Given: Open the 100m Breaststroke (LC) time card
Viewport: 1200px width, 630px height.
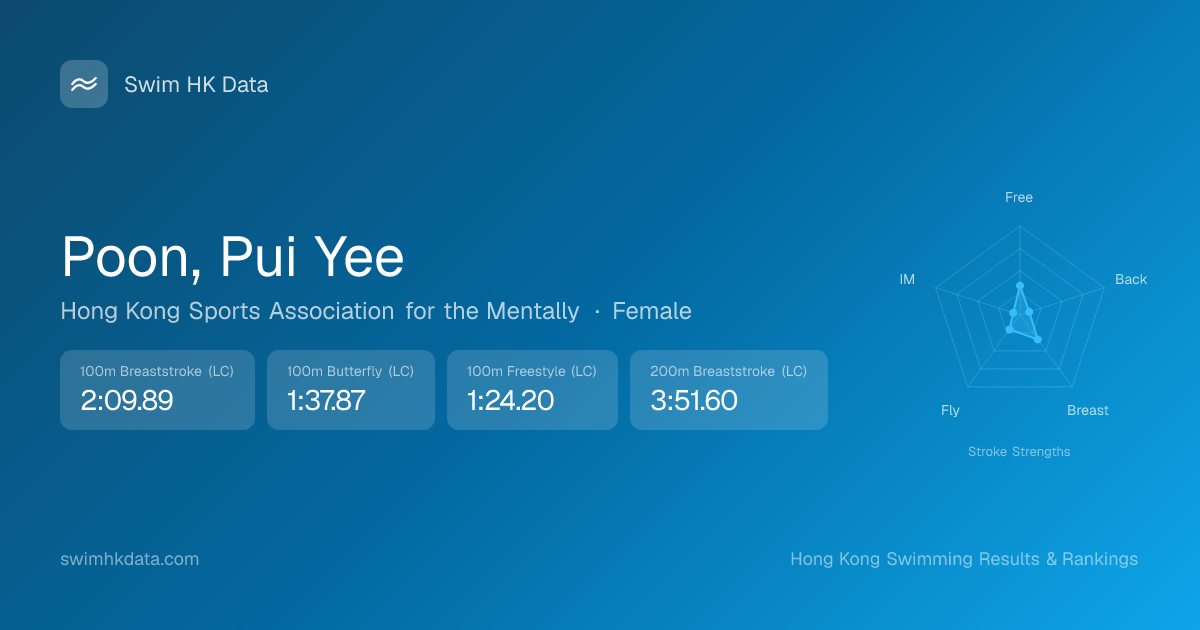Looking at the screenshot, I should tap(157, 390).
